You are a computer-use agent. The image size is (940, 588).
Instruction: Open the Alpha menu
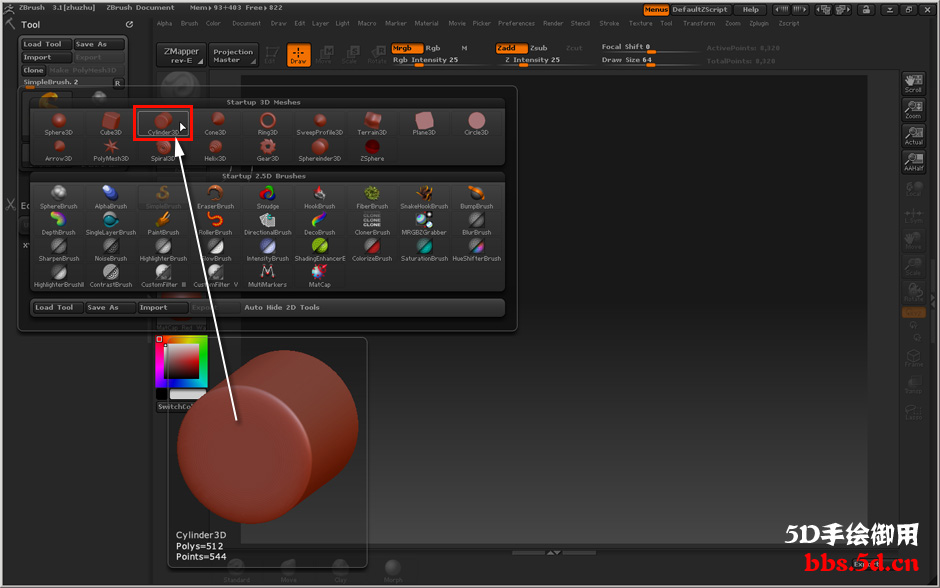pos(164,23)
